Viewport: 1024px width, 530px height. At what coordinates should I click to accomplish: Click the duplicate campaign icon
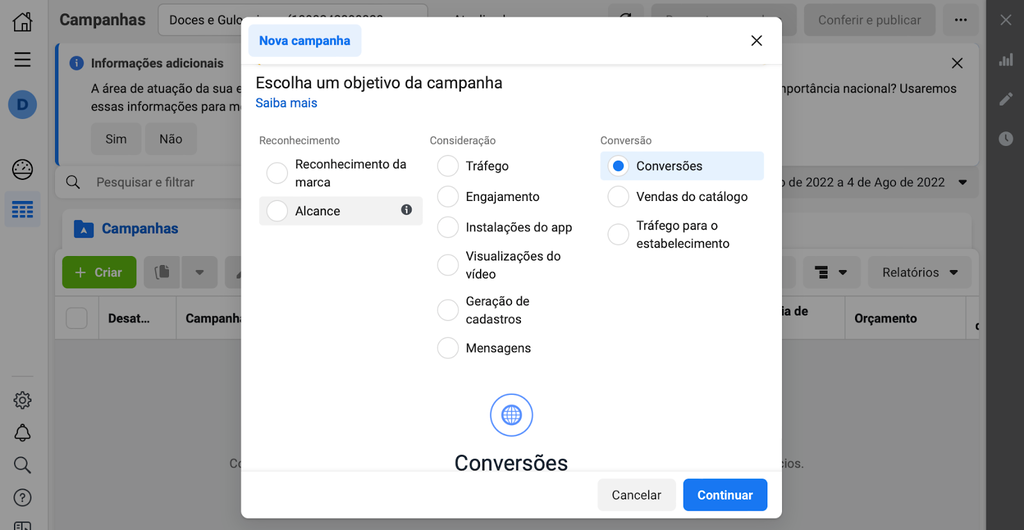(161, 272)
